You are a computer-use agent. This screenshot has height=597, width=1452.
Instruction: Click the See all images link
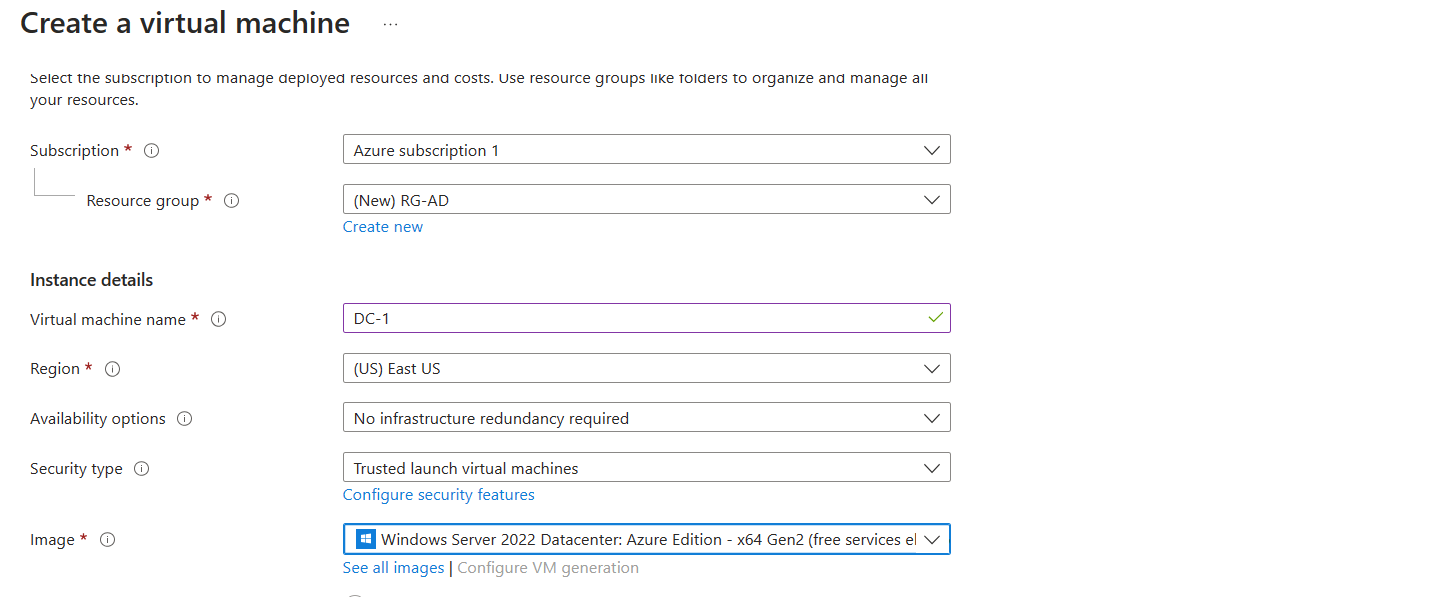click(393, 568)
